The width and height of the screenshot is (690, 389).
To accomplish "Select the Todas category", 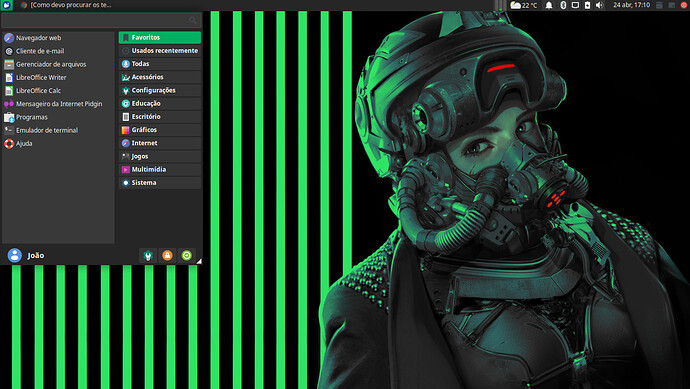I will pyautogui.click(x=160, y=64).
